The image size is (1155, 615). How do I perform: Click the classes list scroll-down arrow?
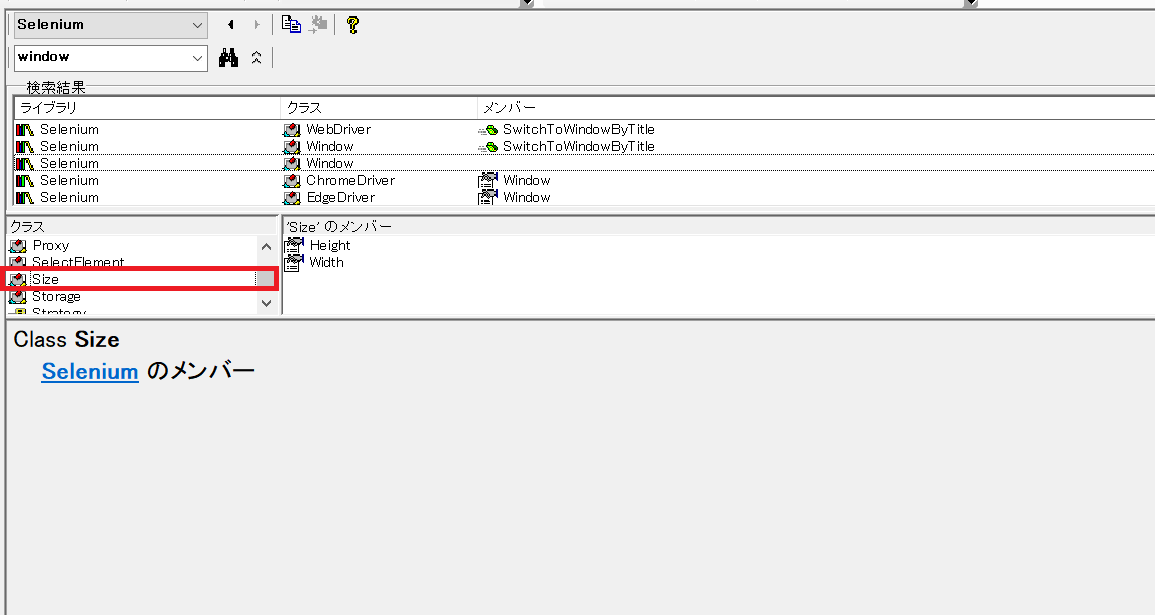coord(267,303)
